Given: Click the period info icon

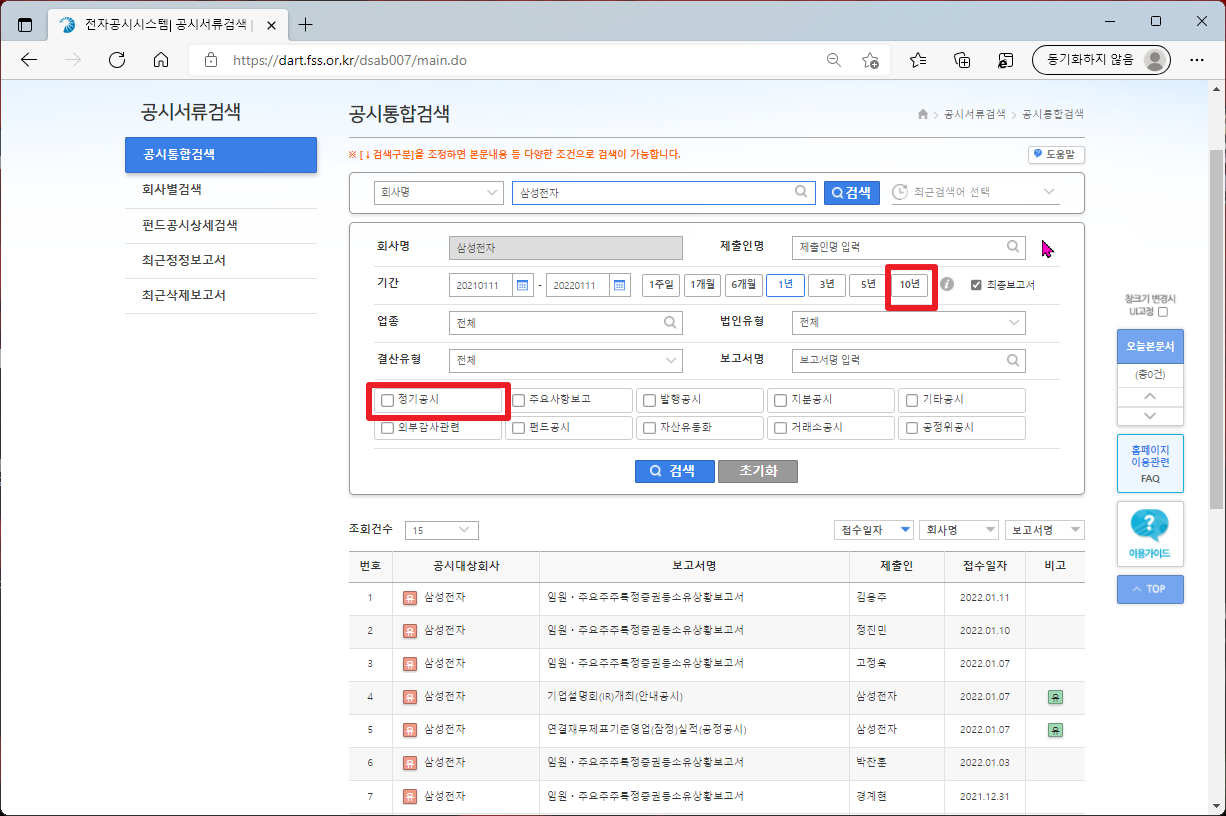Looking at the screenshot, I should click(x=947, y=285).
